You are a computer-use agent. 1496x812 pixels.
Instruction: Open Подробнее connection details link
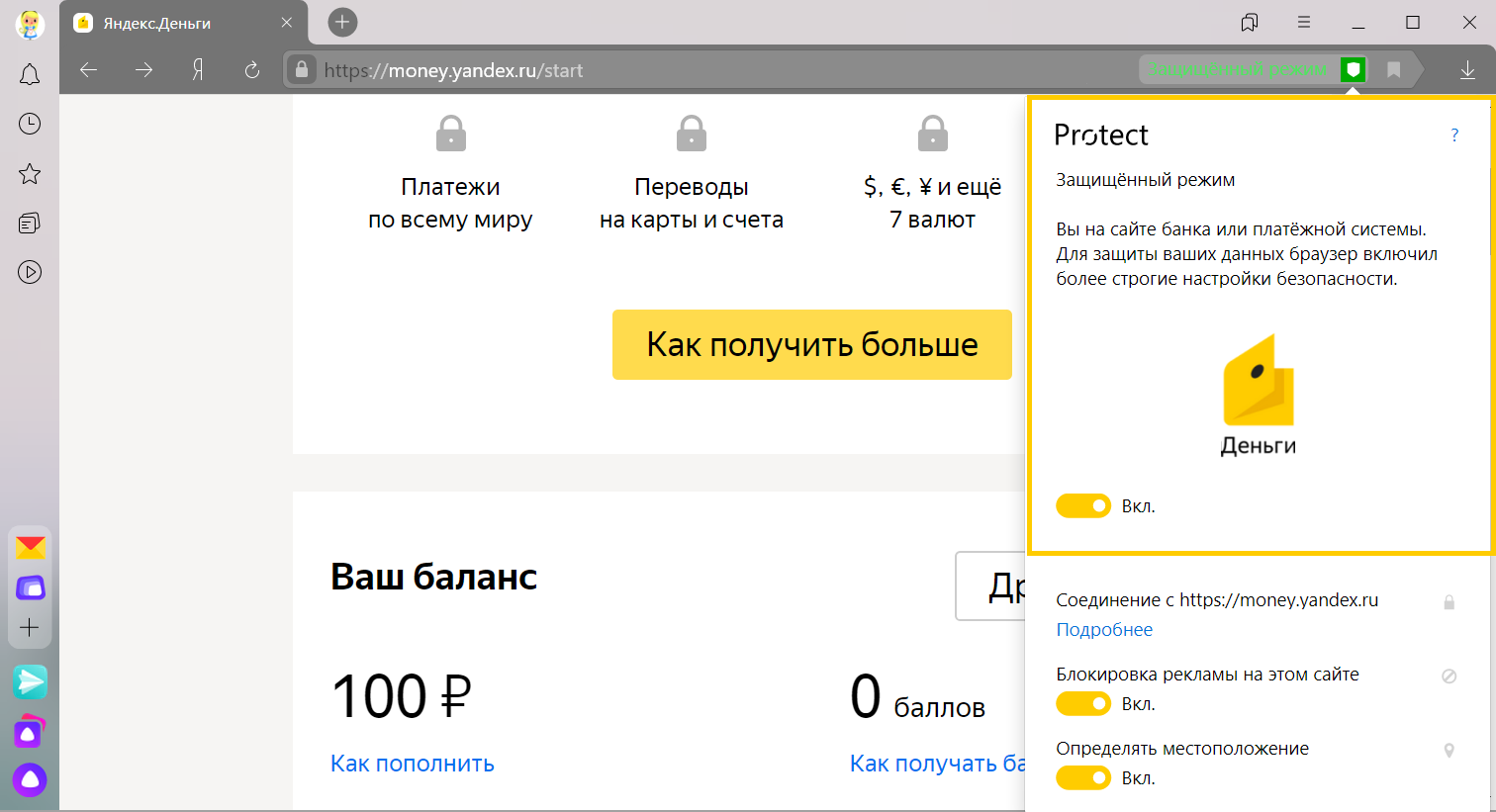[1104, 630]
